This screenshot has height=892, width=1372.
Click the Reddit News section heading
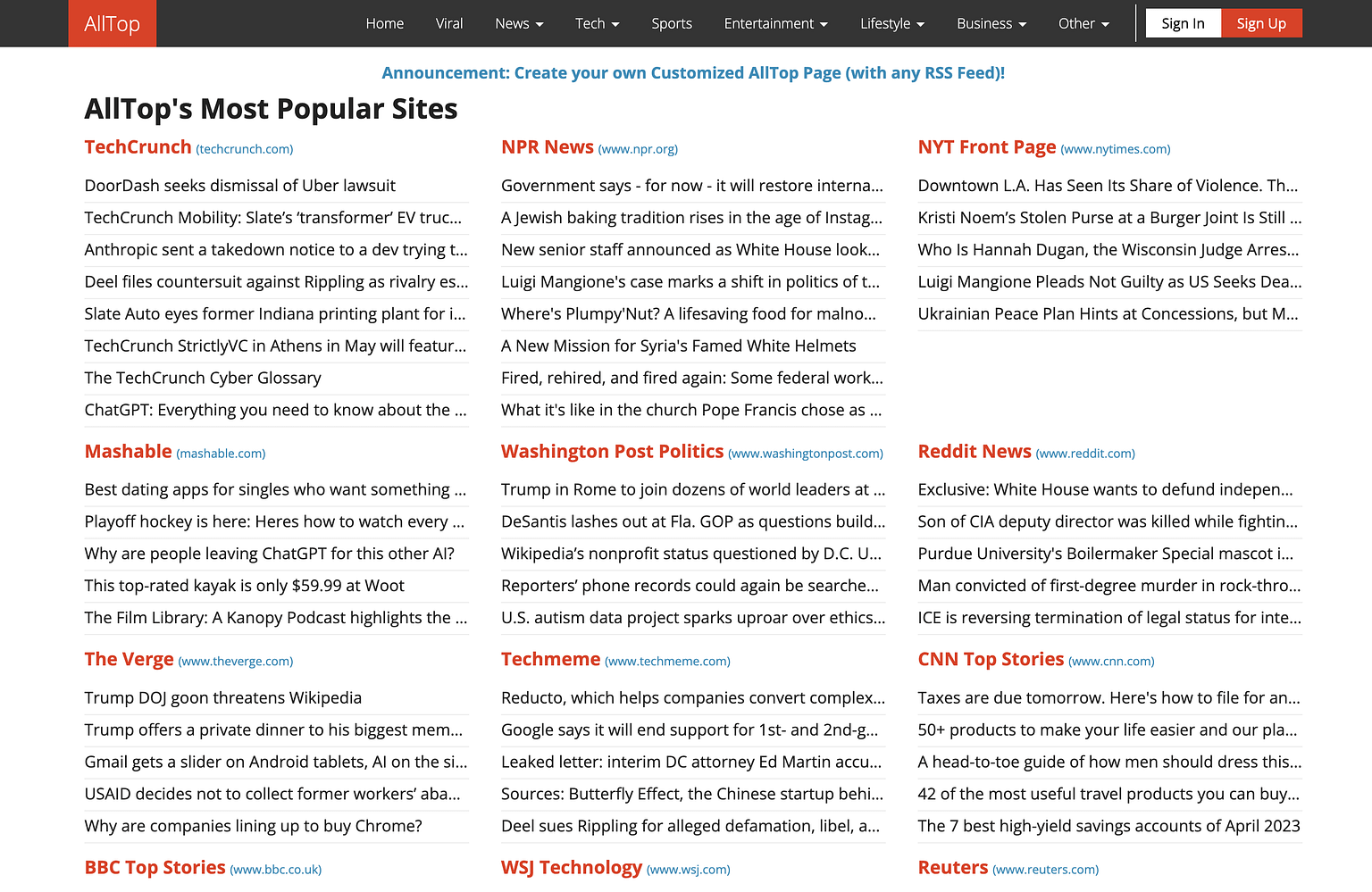coord(975,451)
